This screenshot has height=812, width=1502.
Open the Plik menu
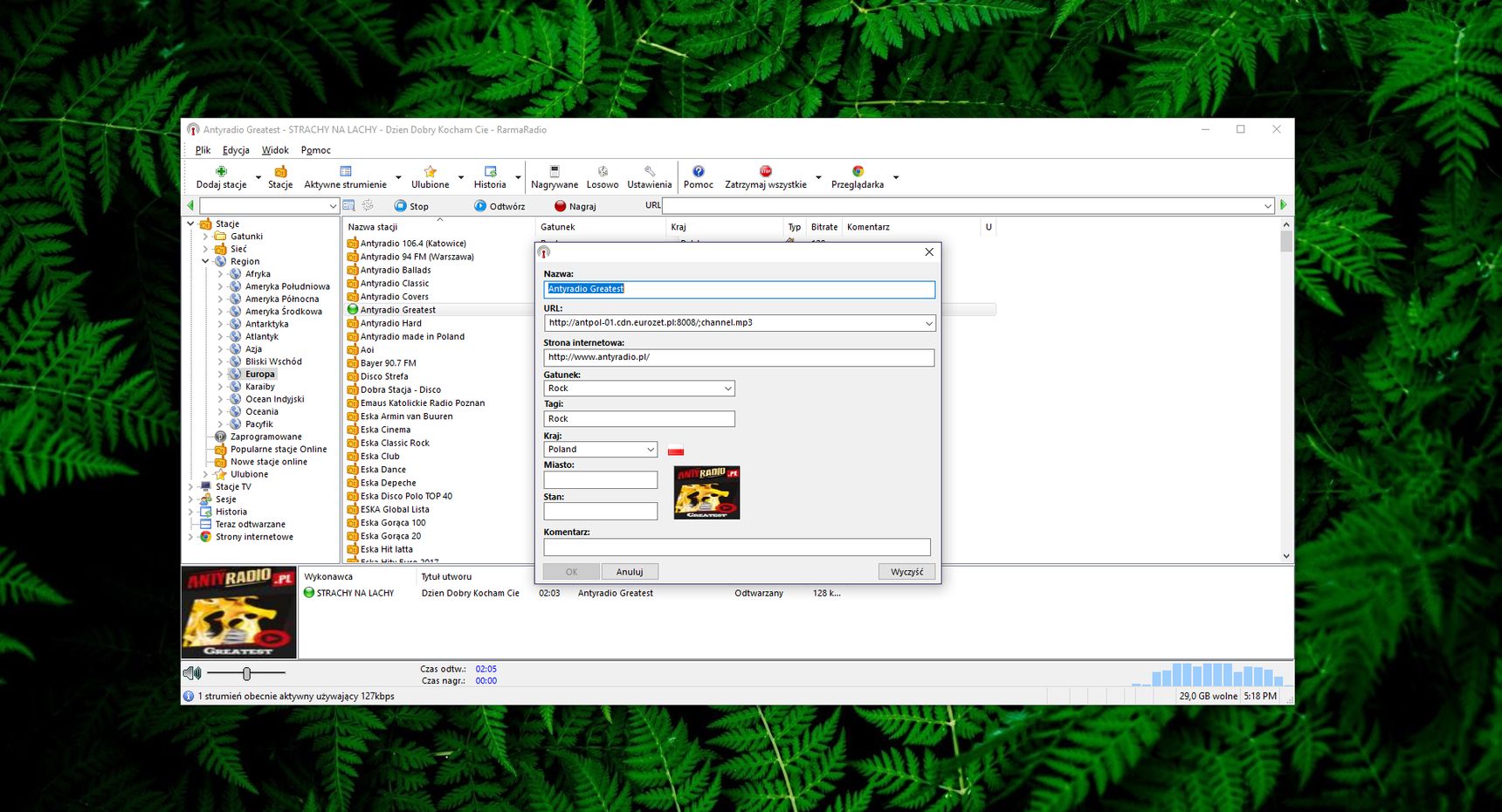(x=203, y=150)
